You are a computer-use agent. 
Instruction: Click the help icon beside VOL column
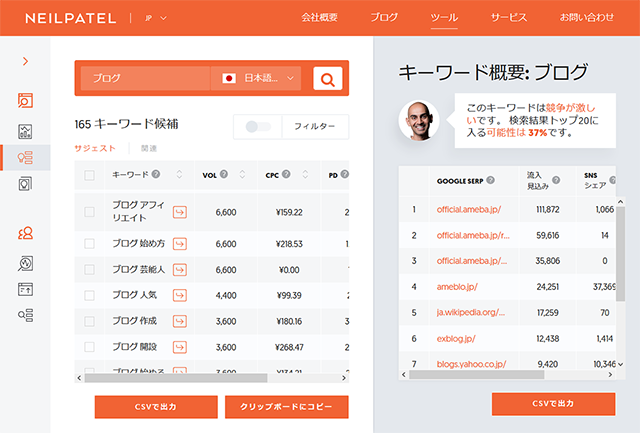point(224,174)
